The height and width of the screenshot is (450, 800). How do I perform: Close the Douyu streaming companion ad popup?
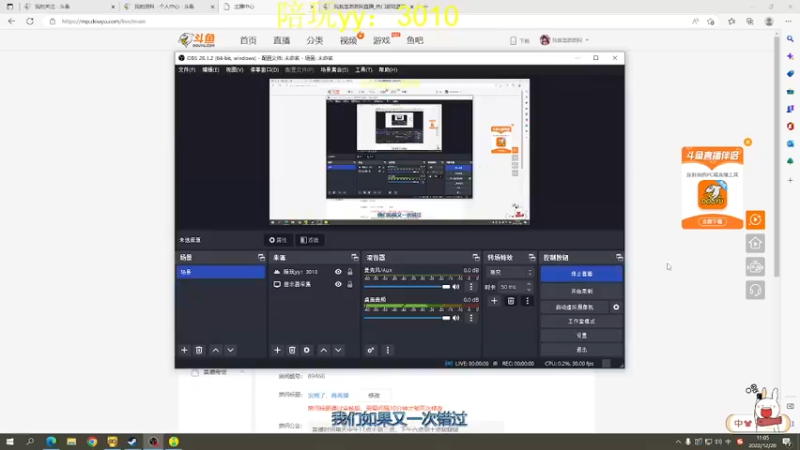click(748, 142)
